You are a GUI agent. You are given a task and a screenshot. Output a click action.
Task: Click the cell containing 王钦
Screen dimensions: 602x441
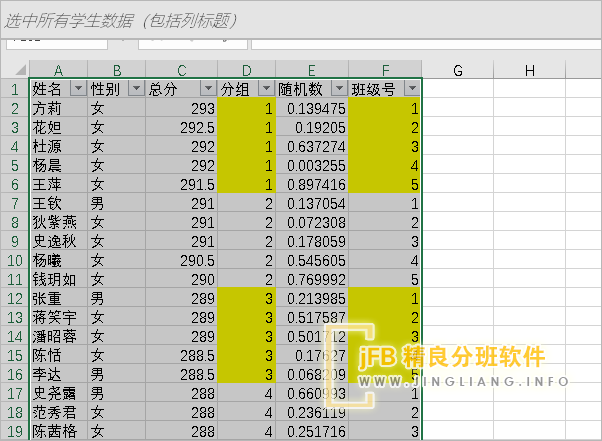tap(59, 203)
